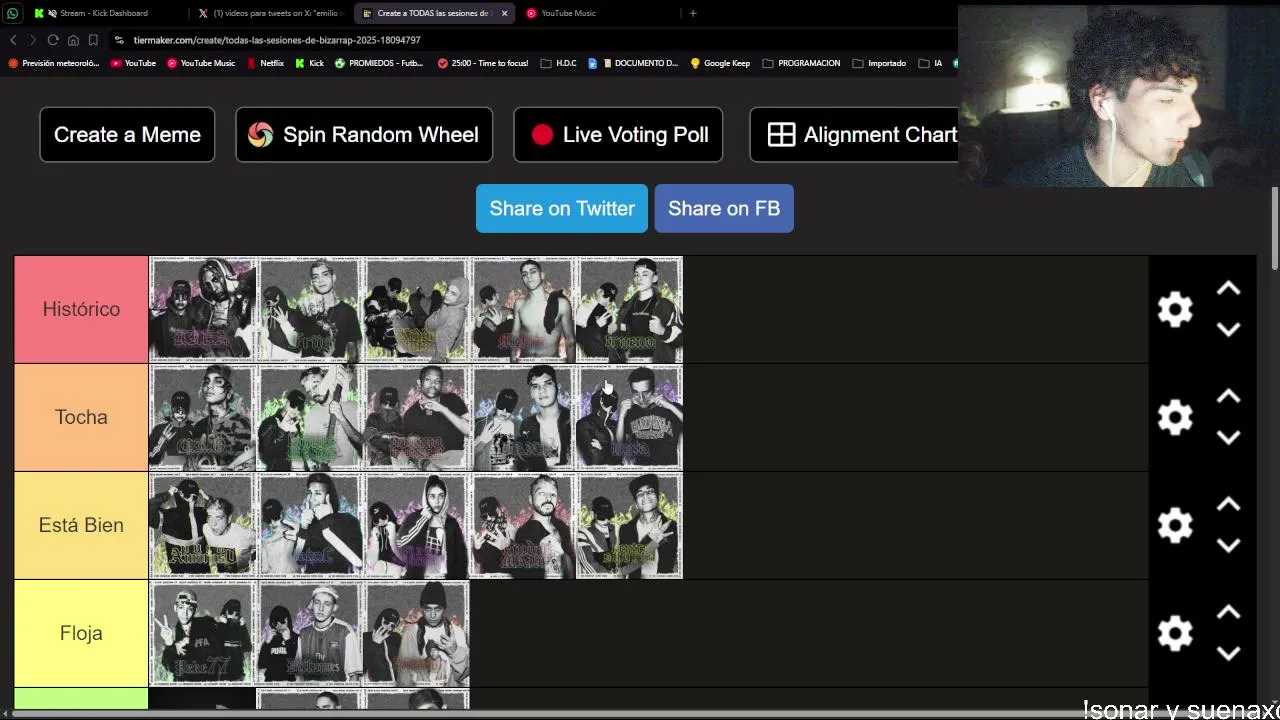Click Share on Twitter
The height and width of the screenshot is (720, 1280).
[x=562, y=208]
